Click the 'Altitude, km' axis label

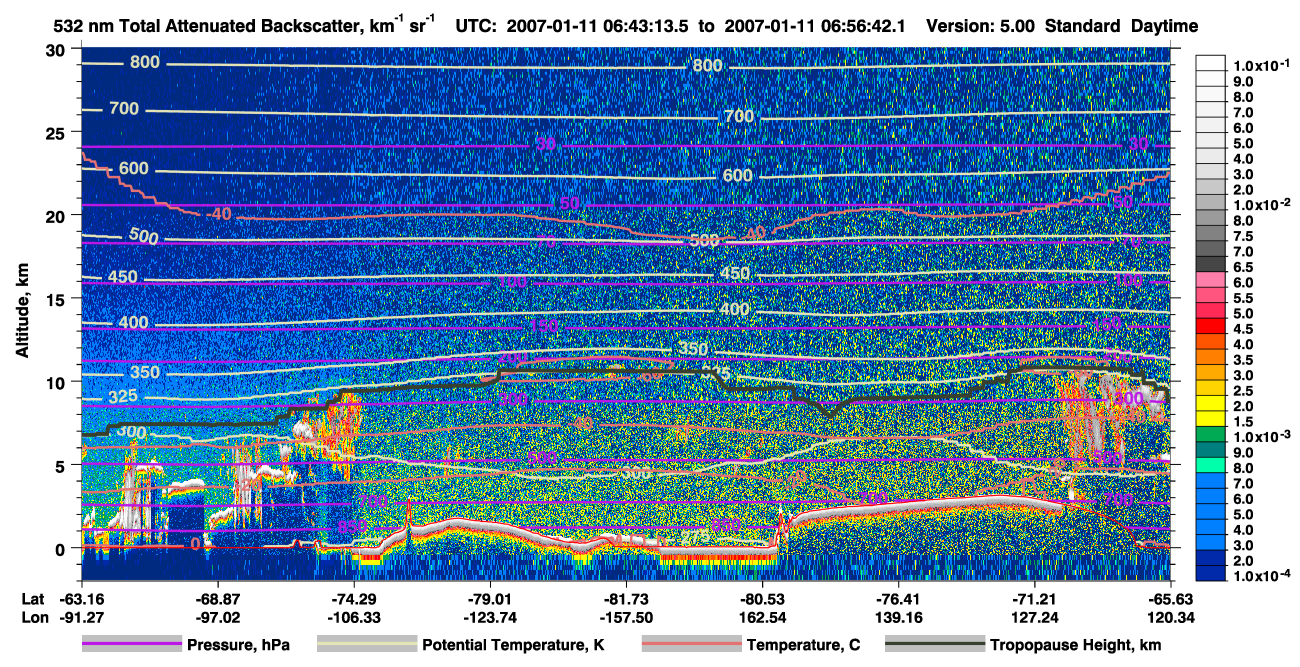(22, 313)
